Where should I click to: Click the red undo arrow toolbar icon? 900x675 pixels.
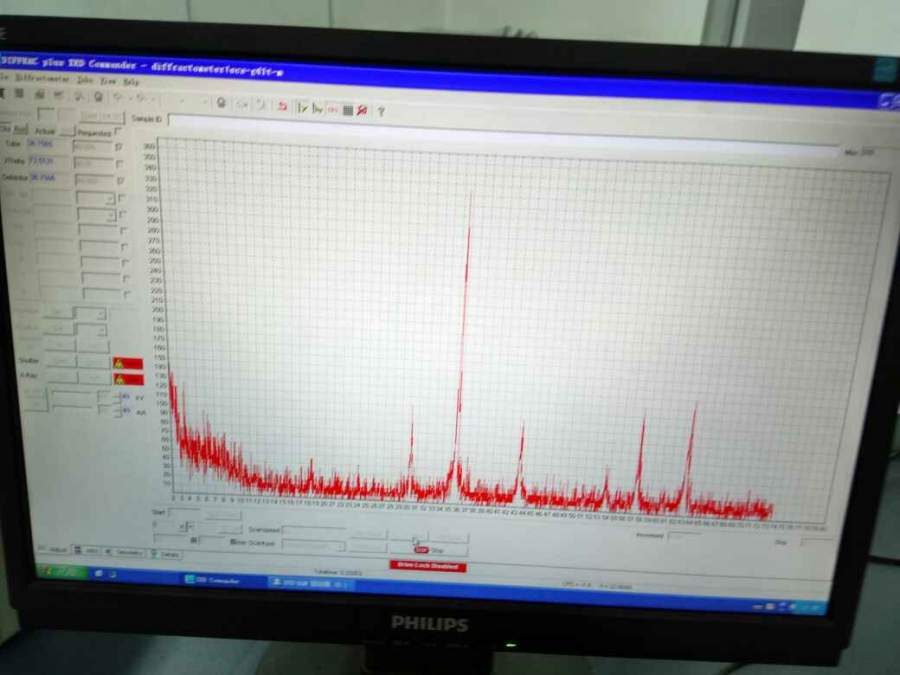(x=282, y=106)
